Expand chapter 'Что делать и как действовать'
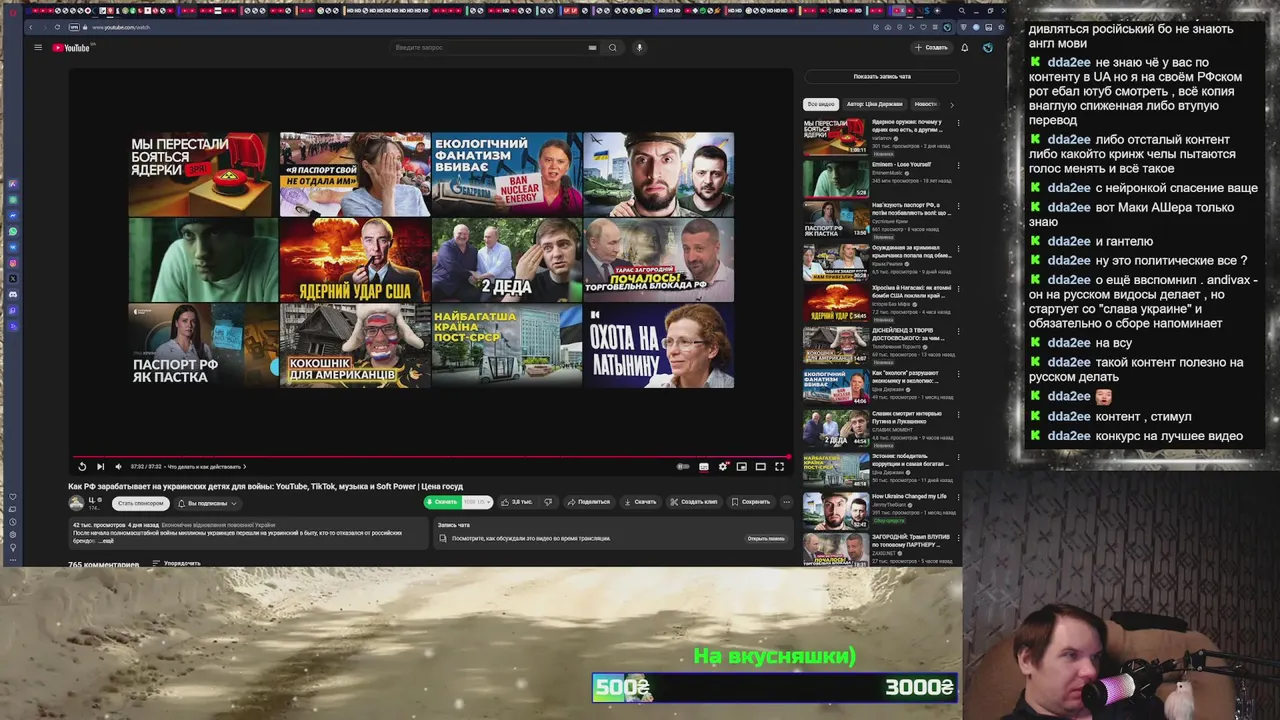 (x=206, y=466)
